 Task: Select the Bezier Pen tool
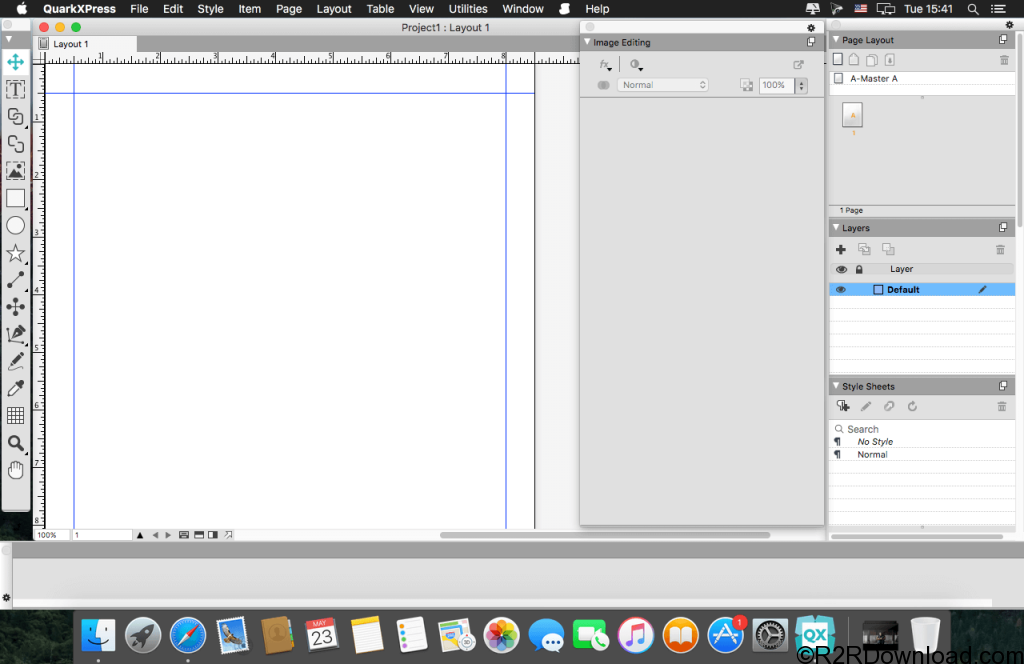16,334
